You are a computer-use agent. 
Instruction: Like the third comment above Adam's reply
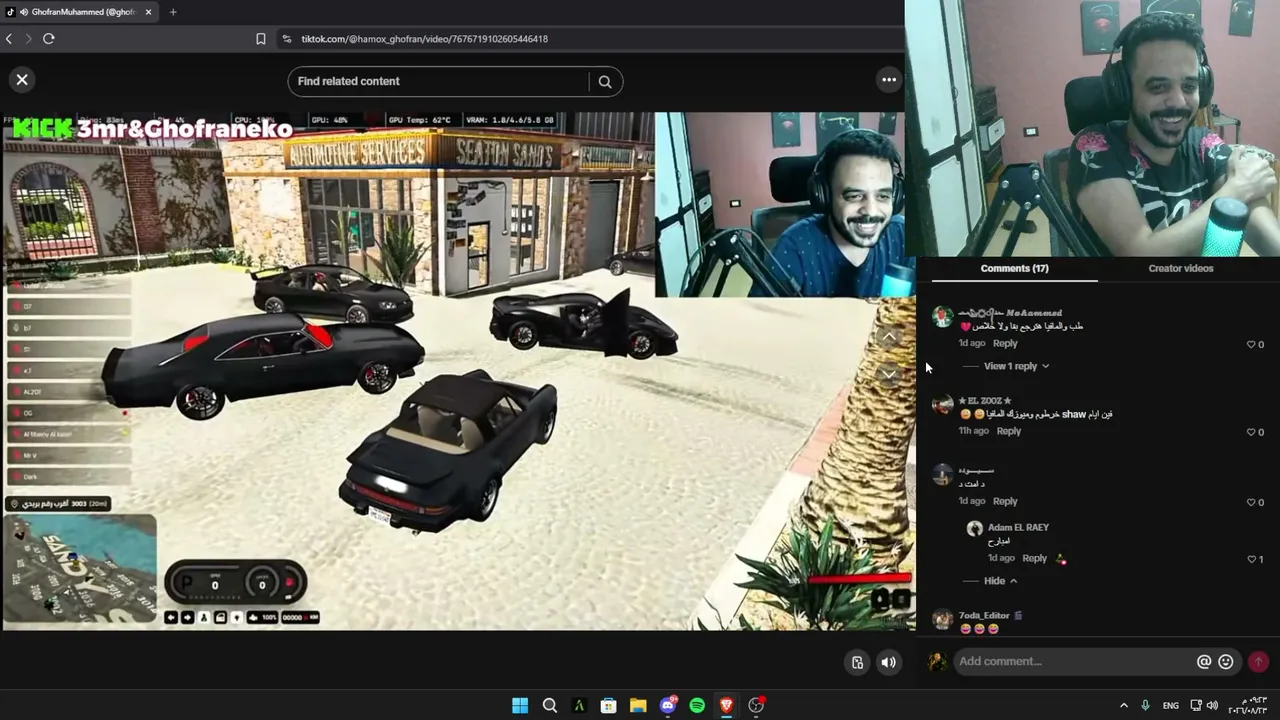(x=1251, y=502)
